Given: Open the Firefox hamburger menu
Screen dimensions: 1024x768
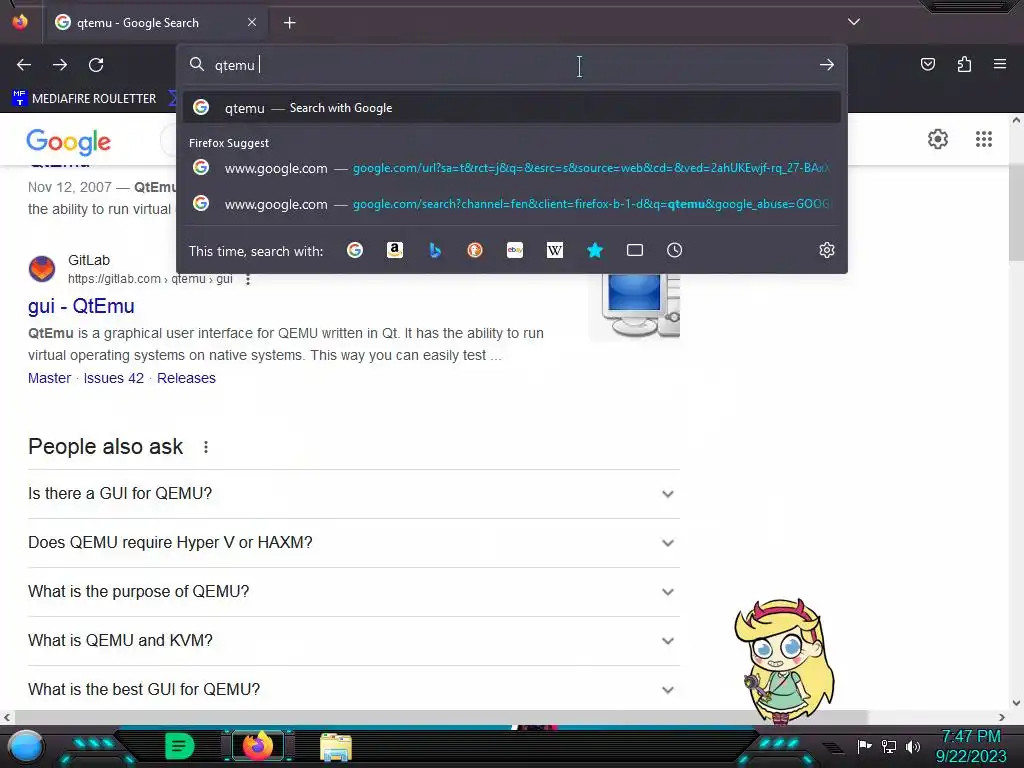Looking at the screenshot, I should [1000, 64].
